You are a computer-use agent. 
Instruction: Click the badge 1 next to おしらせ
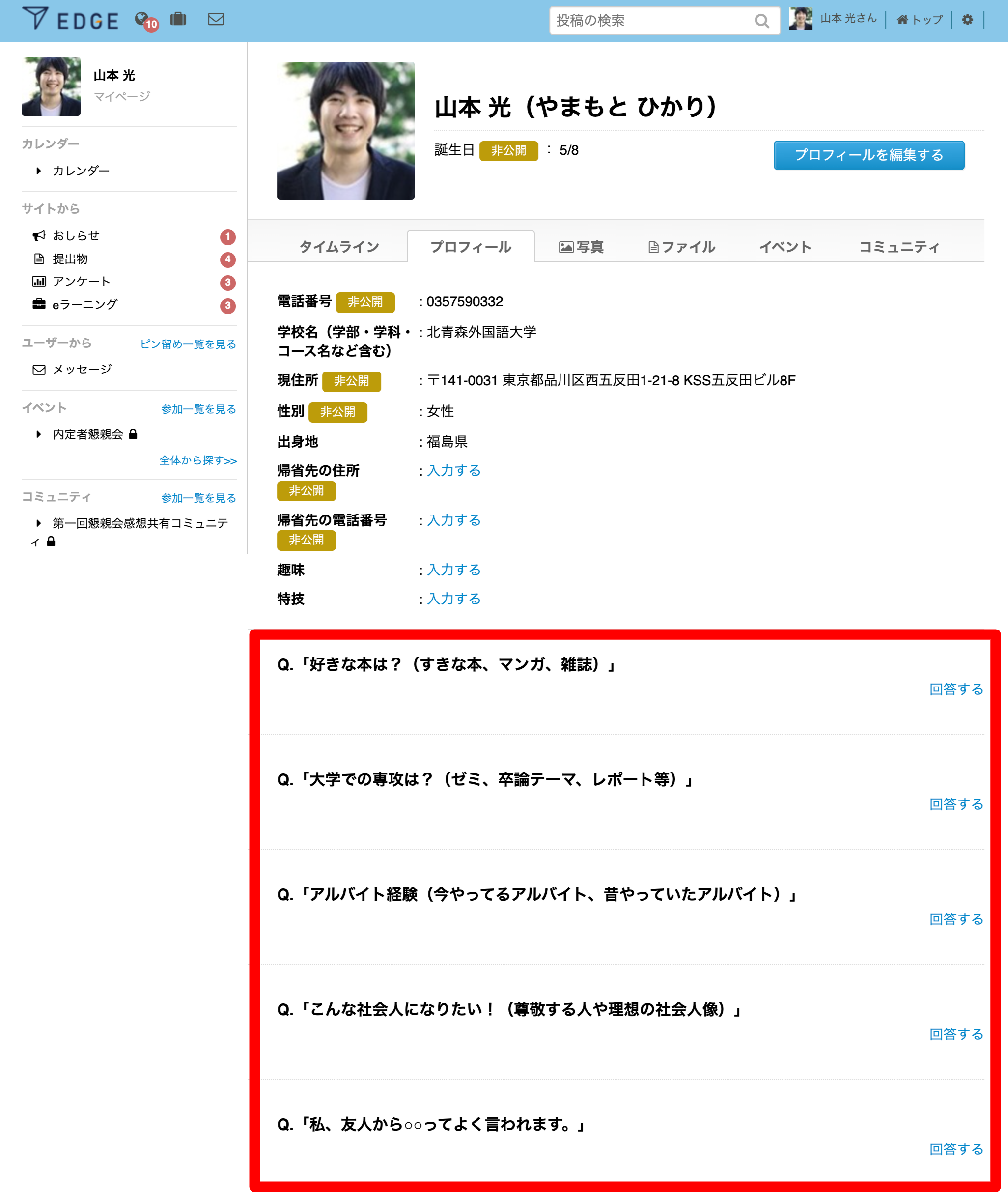click(x=228, y=236)
